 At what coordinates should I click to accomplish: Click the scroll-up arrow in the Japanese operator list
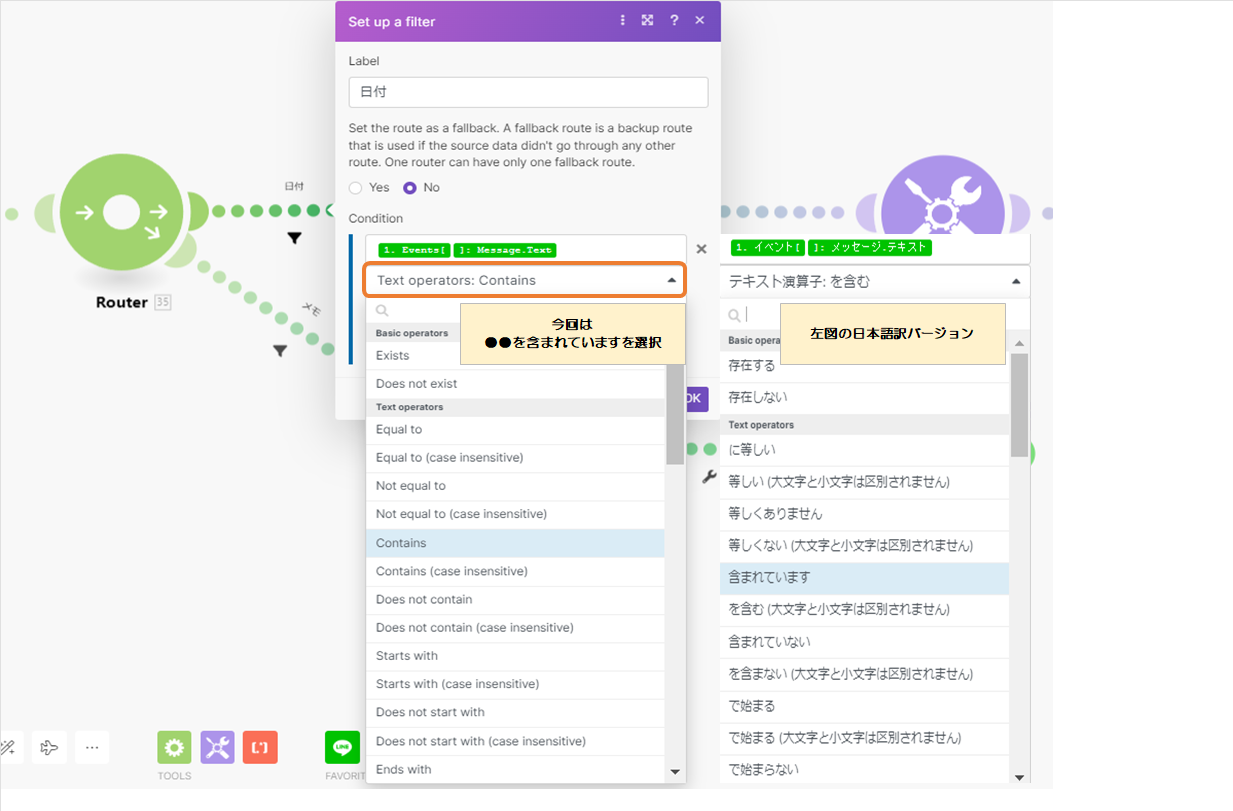(1019, 344)
